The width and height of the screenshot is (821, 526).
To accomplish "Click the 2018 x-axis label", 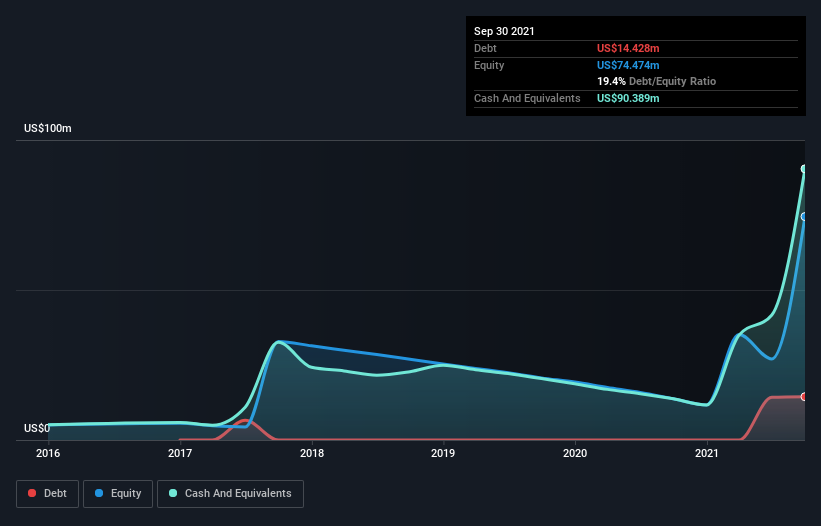I will (x=312, y=453).
